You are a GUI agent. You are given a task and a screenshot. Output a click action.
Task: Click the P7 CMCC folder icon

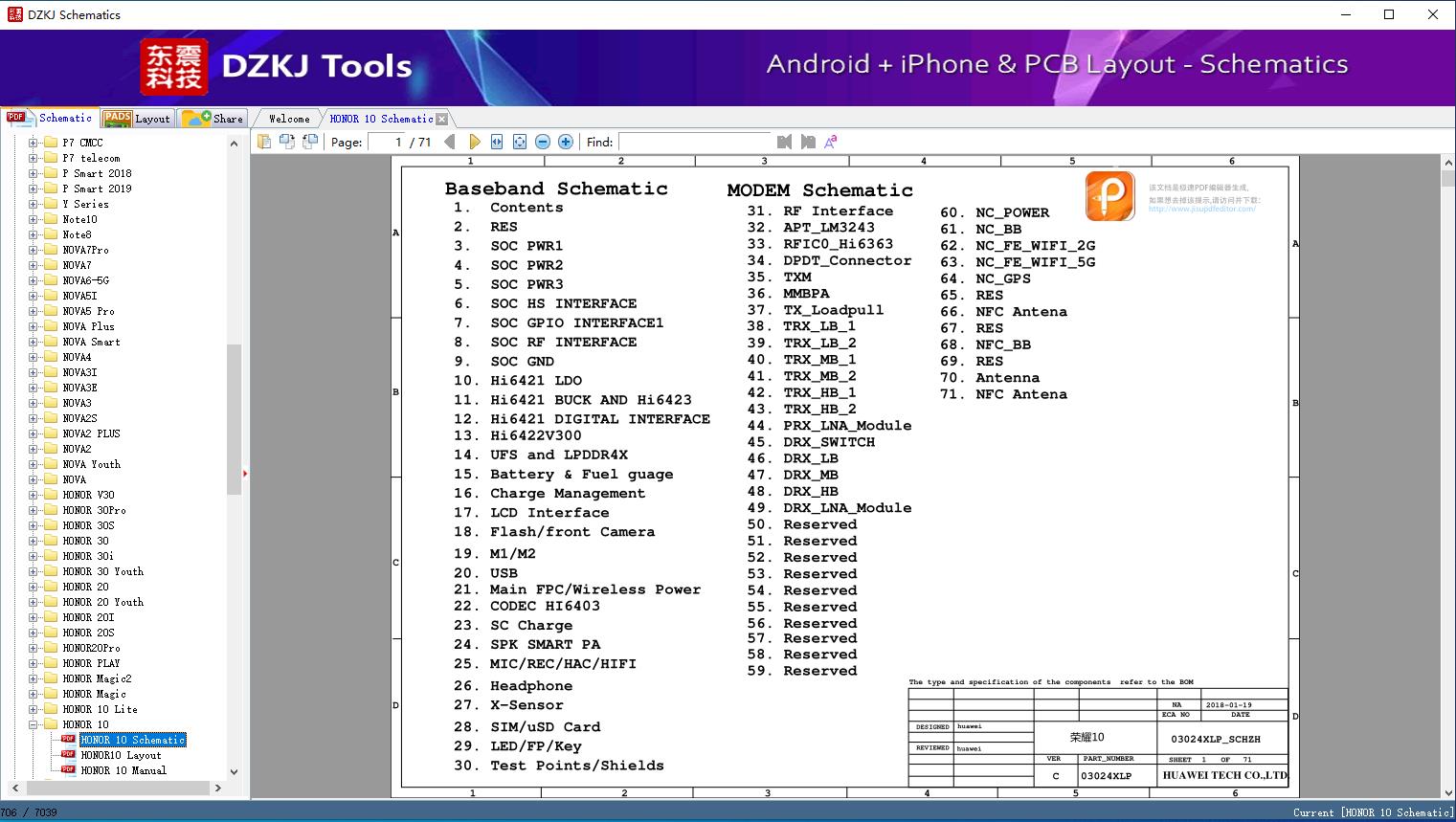click(x=51, y=143)
